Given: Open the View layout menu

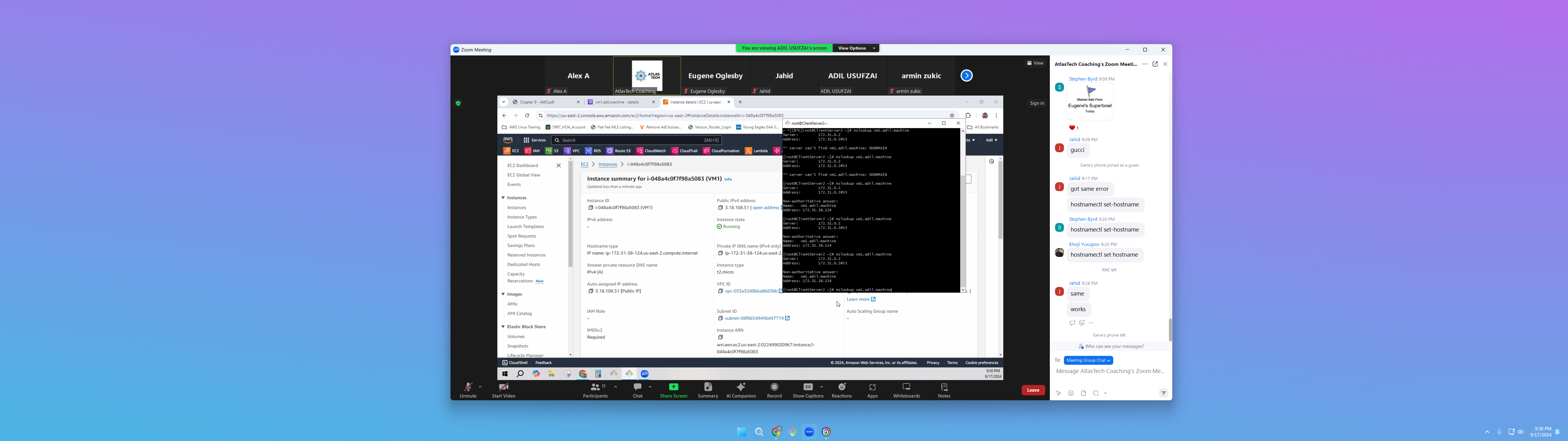Looking at the screenshot, I should [1035, 63].
